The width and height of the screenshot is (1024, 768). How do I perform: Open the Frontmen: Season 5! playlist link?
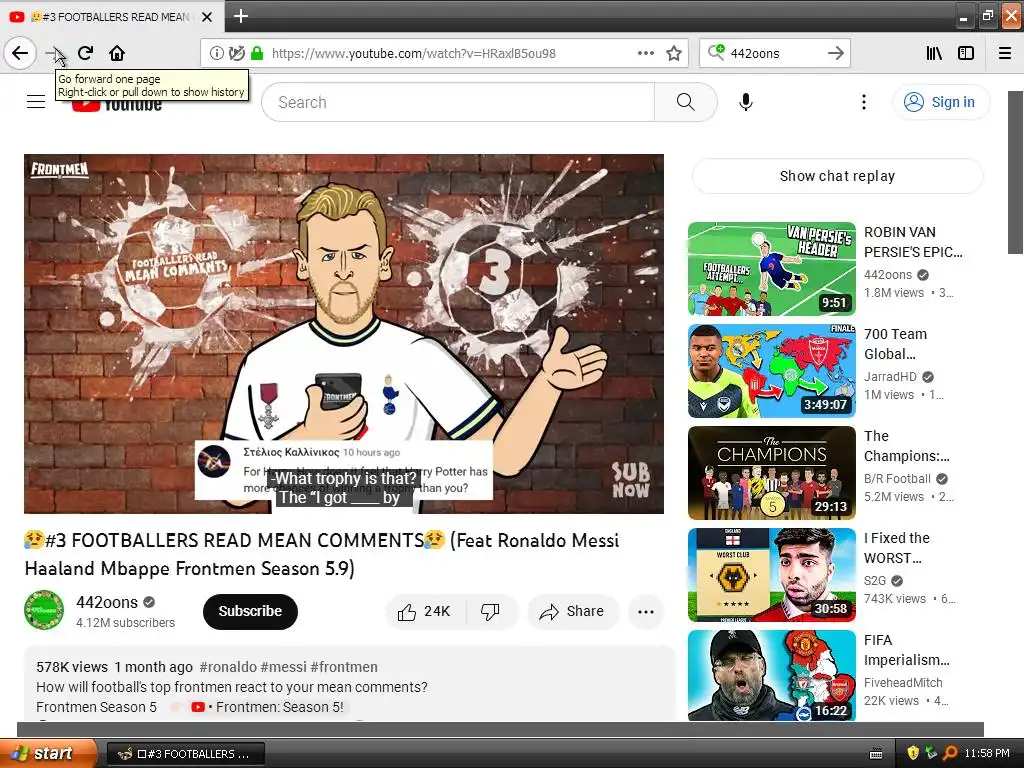point(269,707)
